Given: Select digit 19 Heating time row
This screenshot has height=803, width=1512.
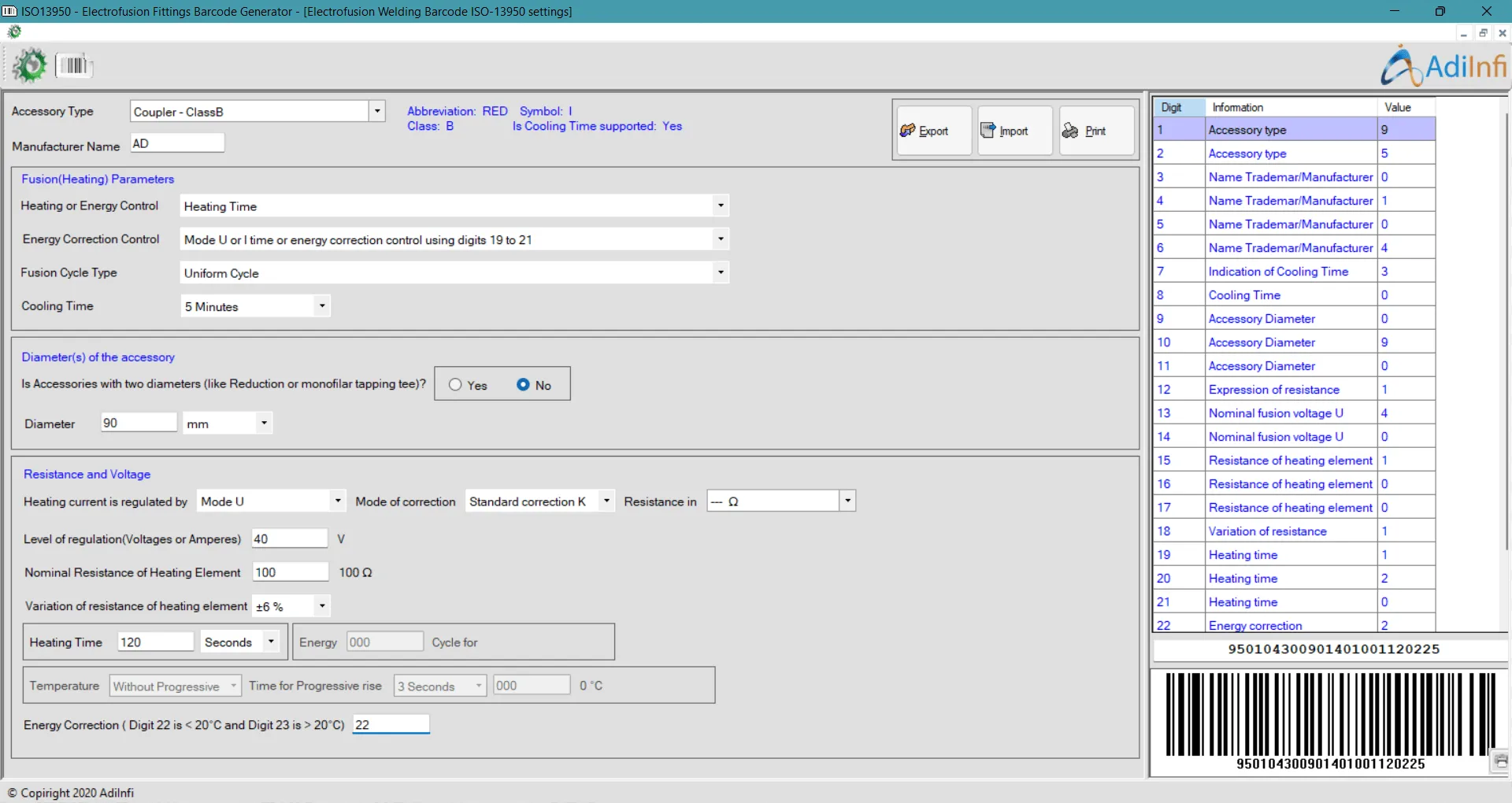Looking at the screenshot, I should point(1295,554).
